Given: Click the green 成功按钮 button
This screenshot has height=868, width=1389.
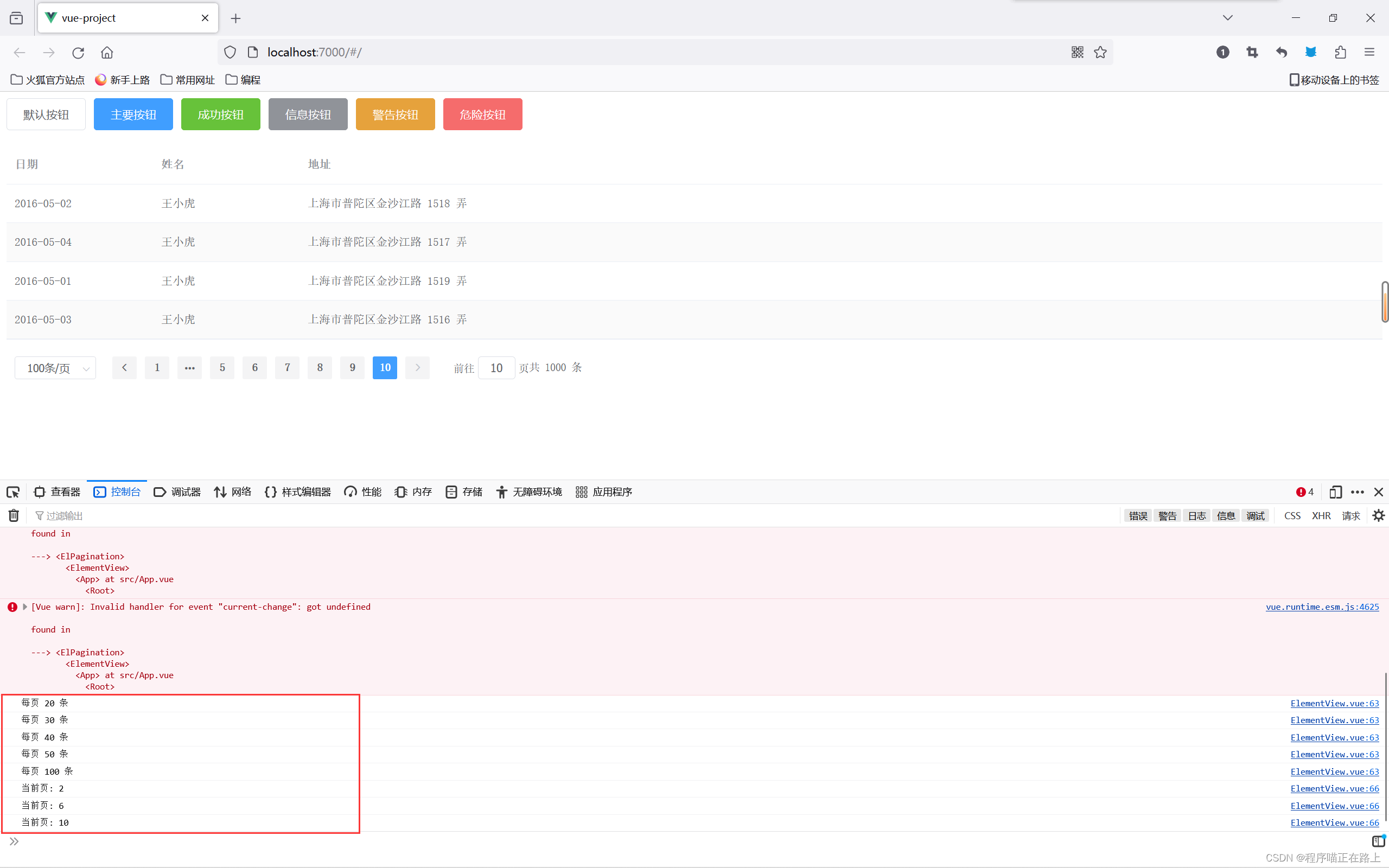Looking at the screenshot, I should tap(220, 114).
